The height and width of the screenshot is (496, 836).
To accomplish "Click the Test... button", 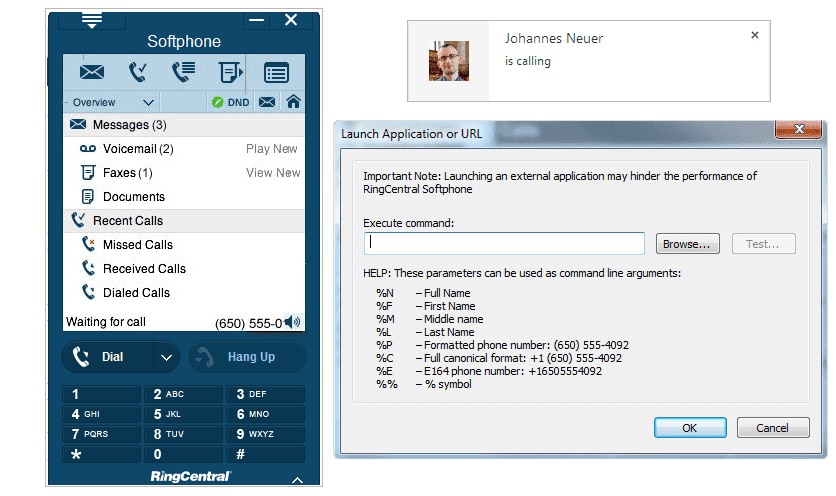I will click(x=763, y=244).
